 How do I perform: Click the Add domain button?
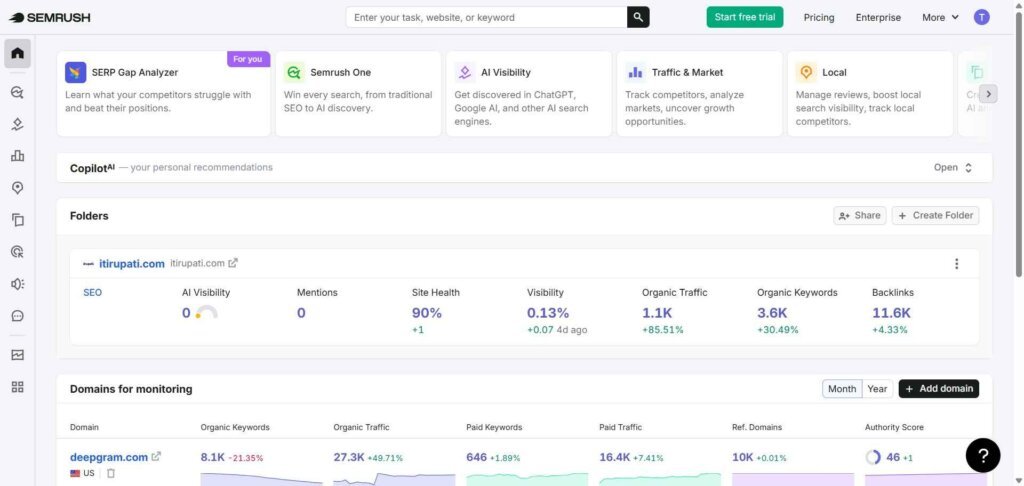[x=938, y=389]
